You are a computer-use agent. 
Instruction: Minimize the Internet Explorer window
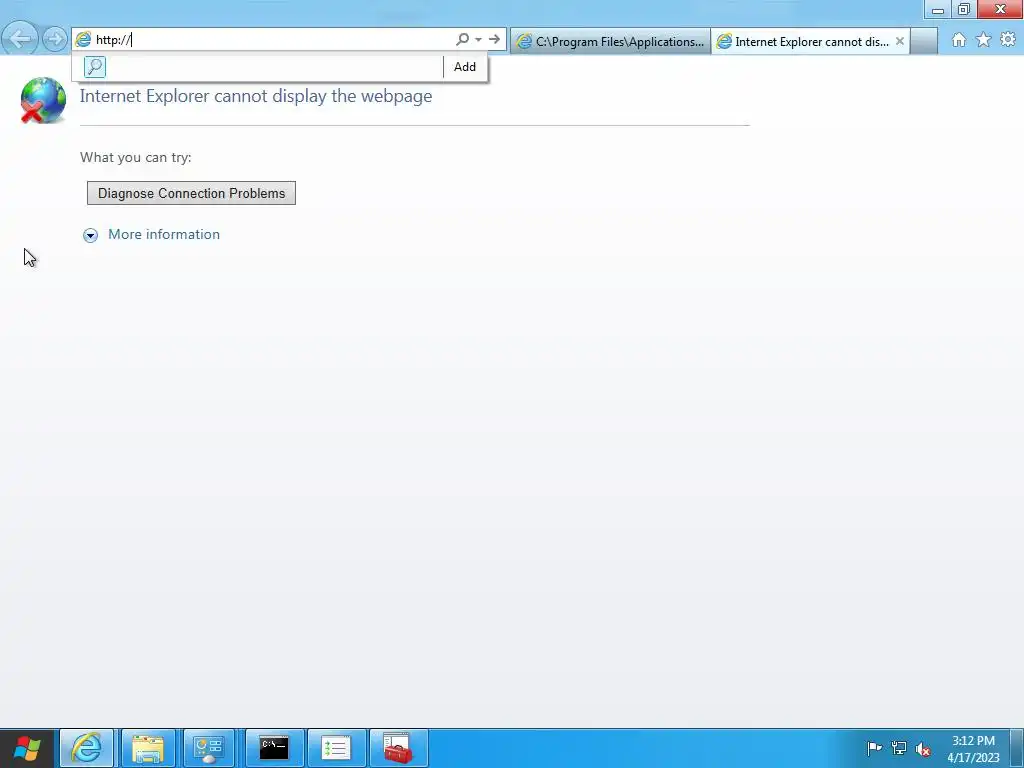tap(938, 10)
